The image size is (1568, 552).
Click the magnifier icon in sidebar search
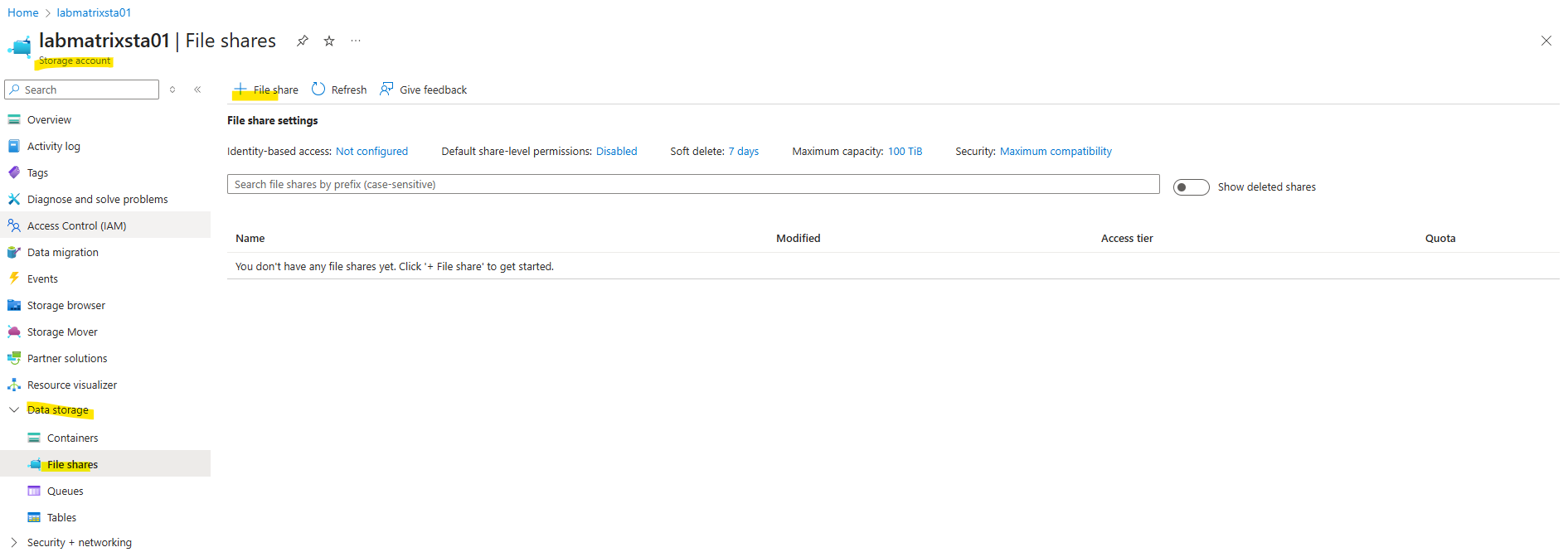pyautogui.click(x=15, y=90)
